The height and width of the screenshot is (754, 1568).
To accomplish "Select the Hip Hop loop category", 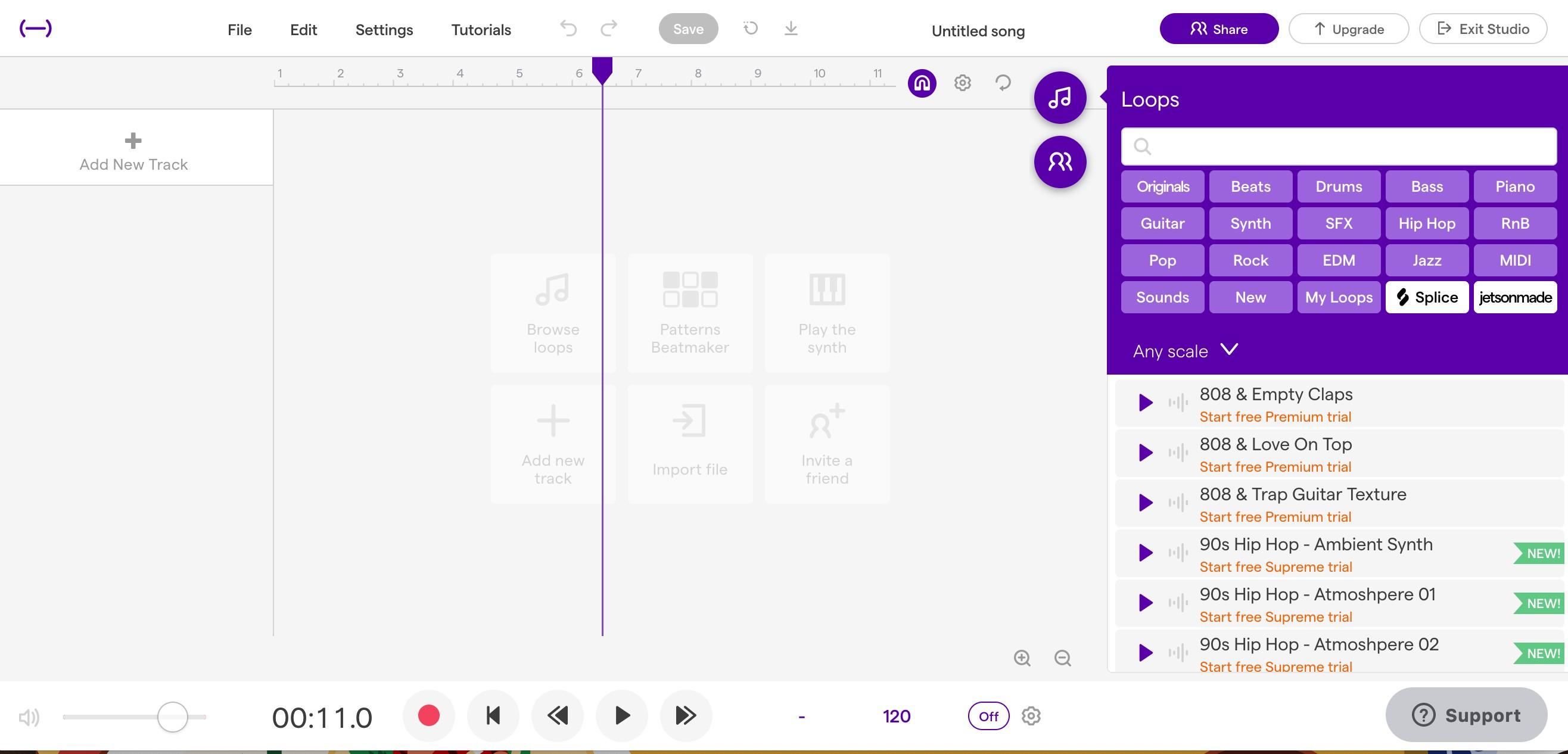I will tap(1426, 223).
